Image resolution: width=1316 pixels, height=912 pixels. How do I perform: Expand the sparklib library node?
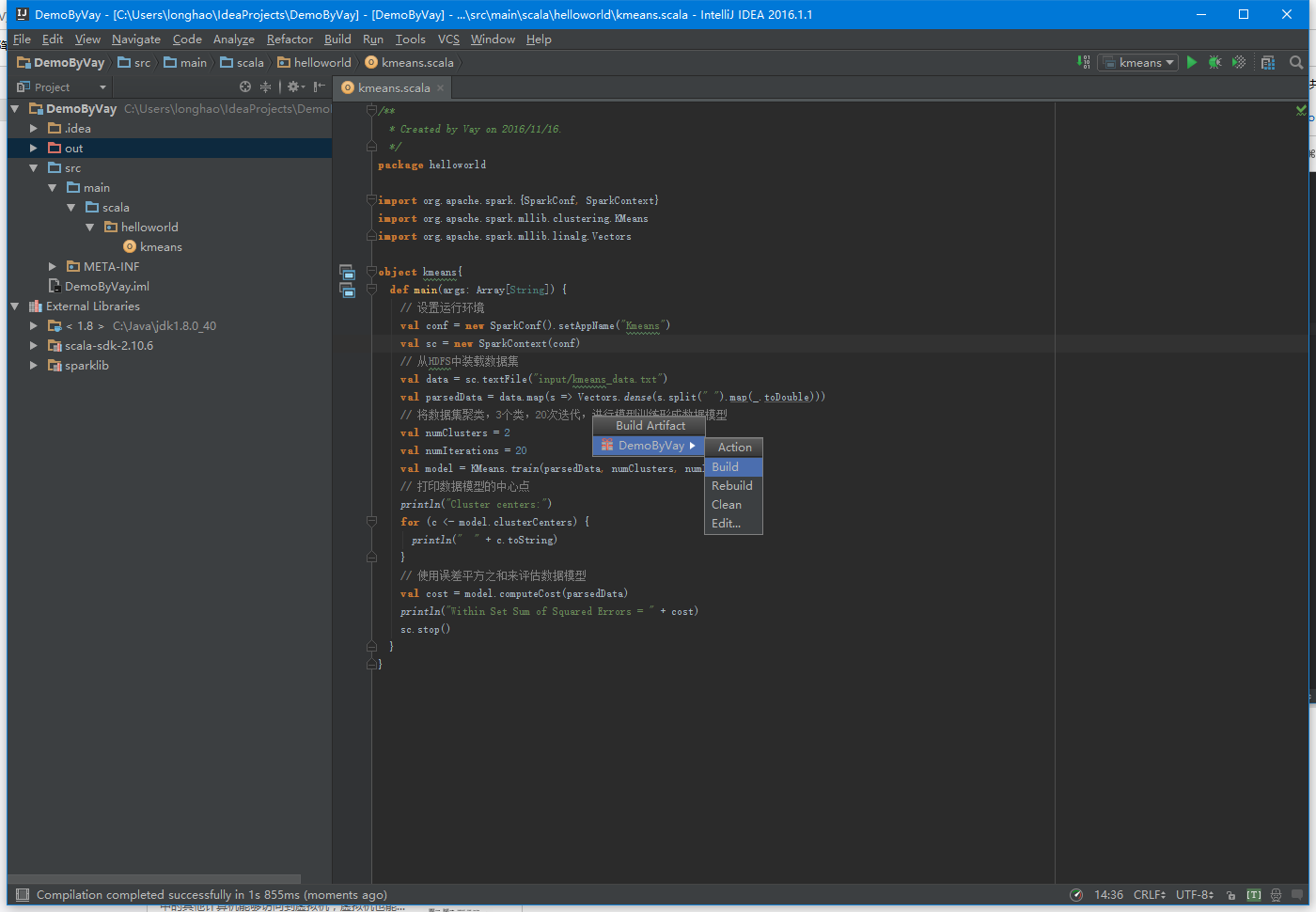[34, 366]
